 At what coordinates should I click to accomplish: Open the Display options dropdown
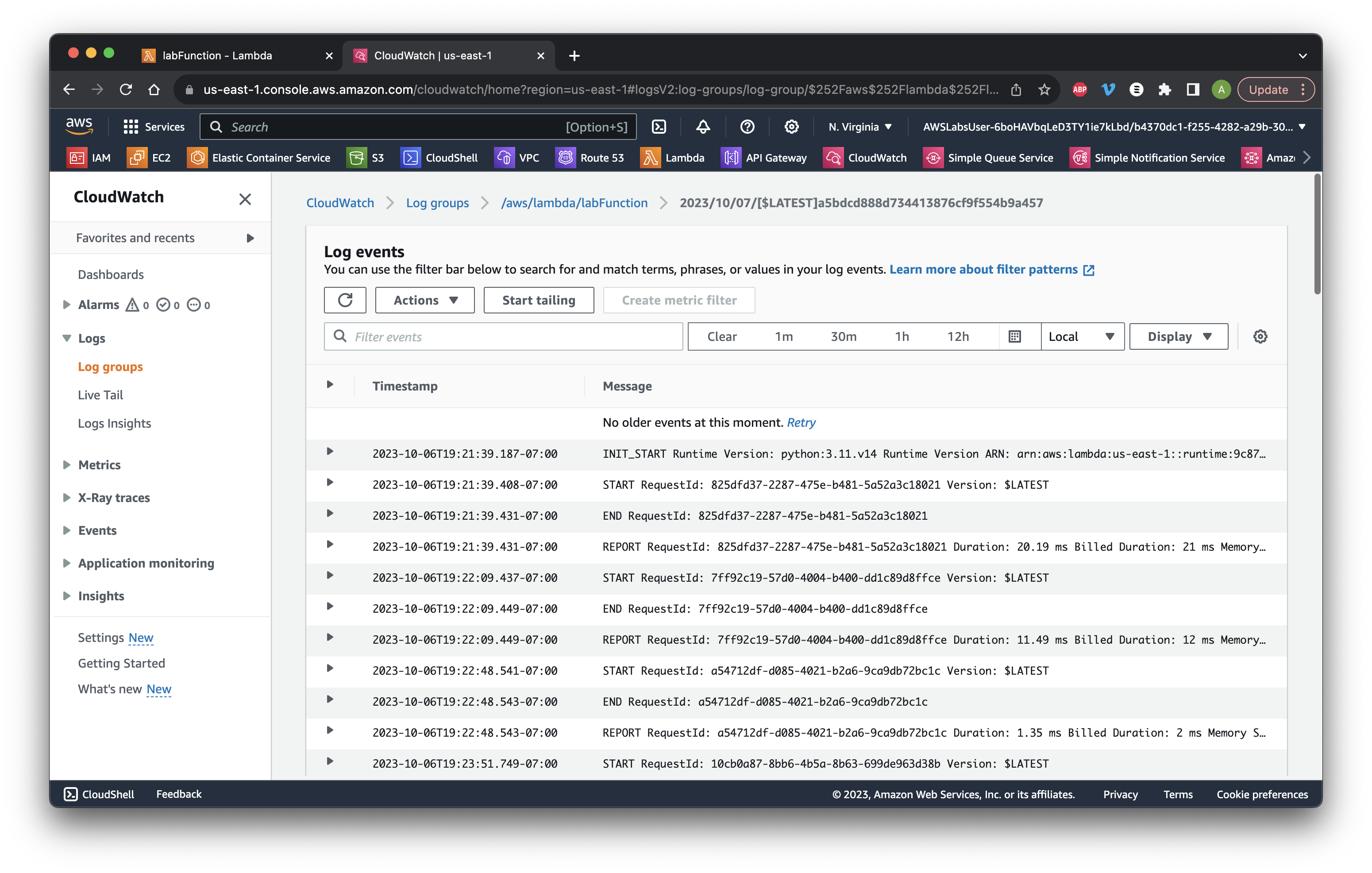(x=1178, y=337)
